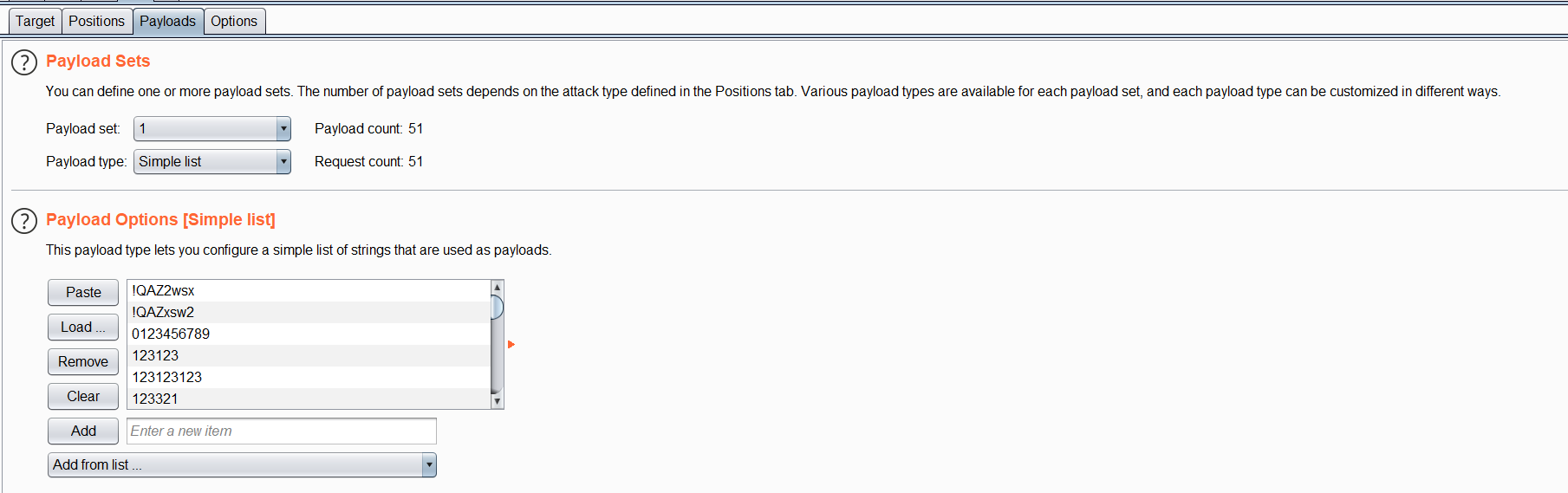This screenshot has width=1568, height=493.
Task: Click the payload list scrollbar thumb
Action: pos(497,308)
